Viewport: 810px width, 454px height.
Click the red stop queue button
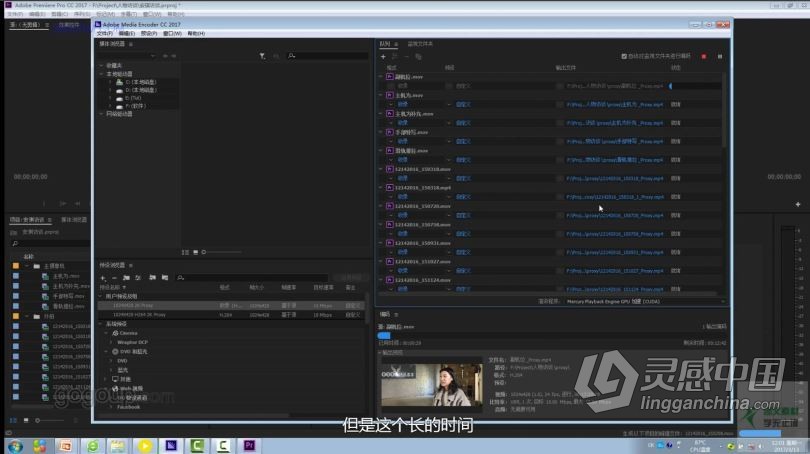coord(703,56)
